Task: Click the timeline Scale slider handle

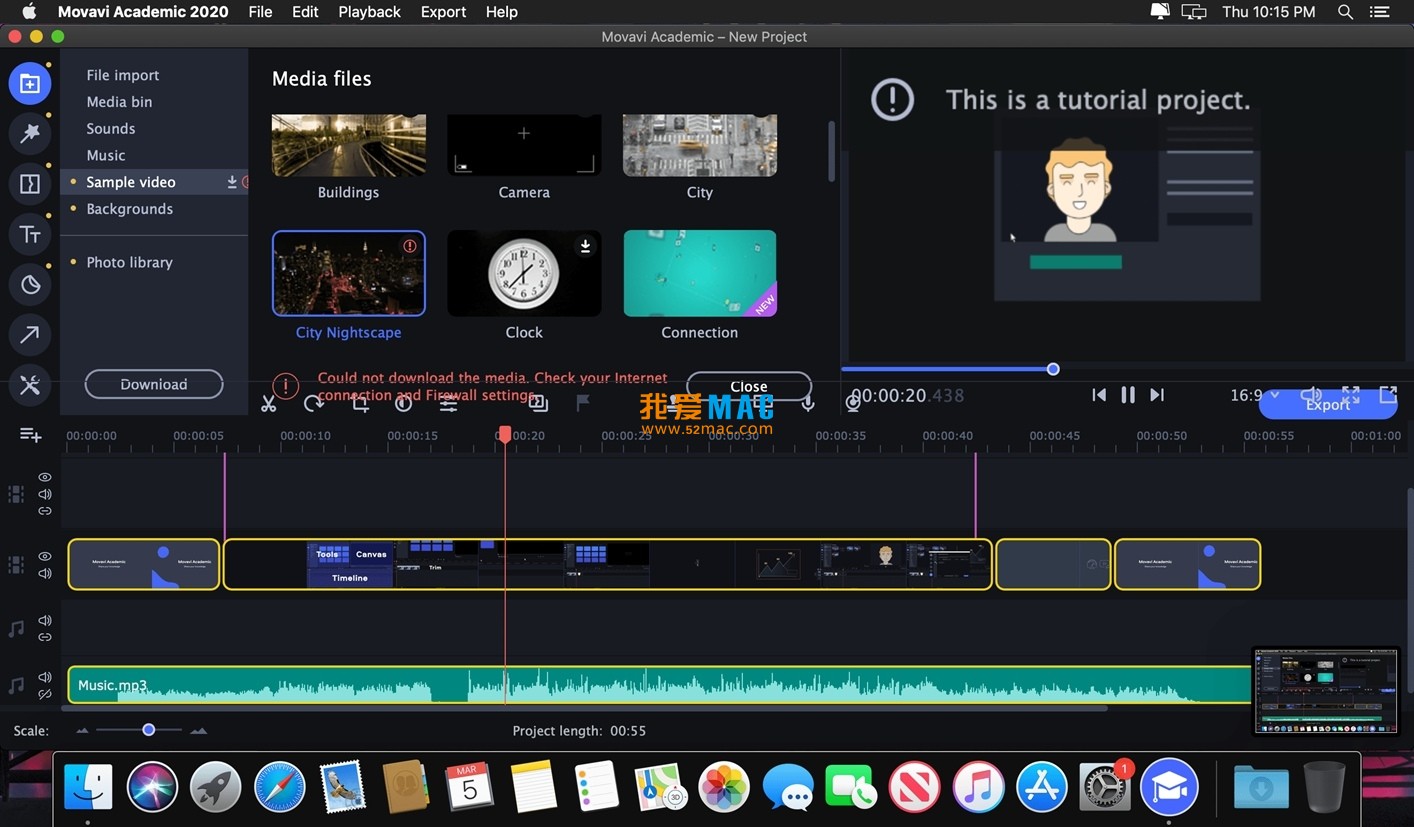Action: point(149,730)
